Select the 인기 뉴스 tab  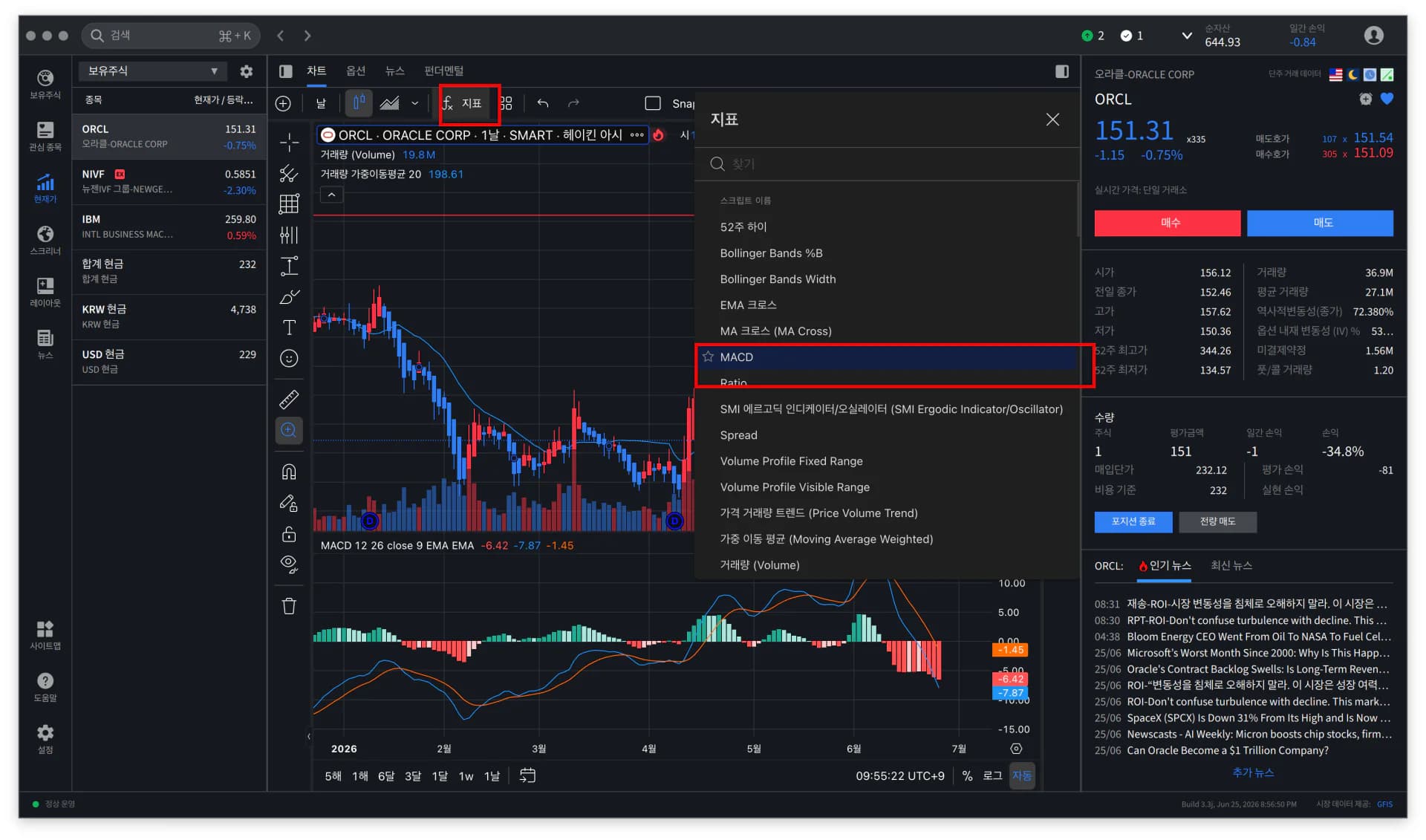pyautogui.click(x=1165, y=566)
